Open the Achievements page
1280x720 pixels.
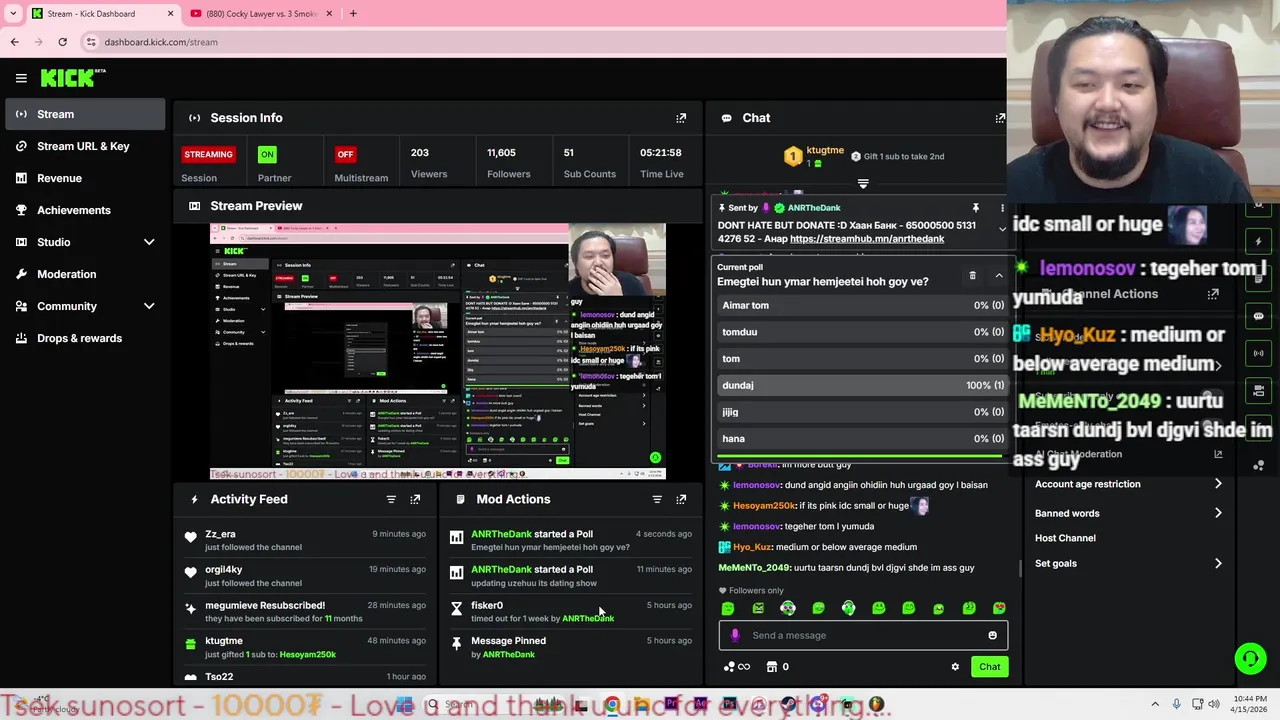(86, 210)
